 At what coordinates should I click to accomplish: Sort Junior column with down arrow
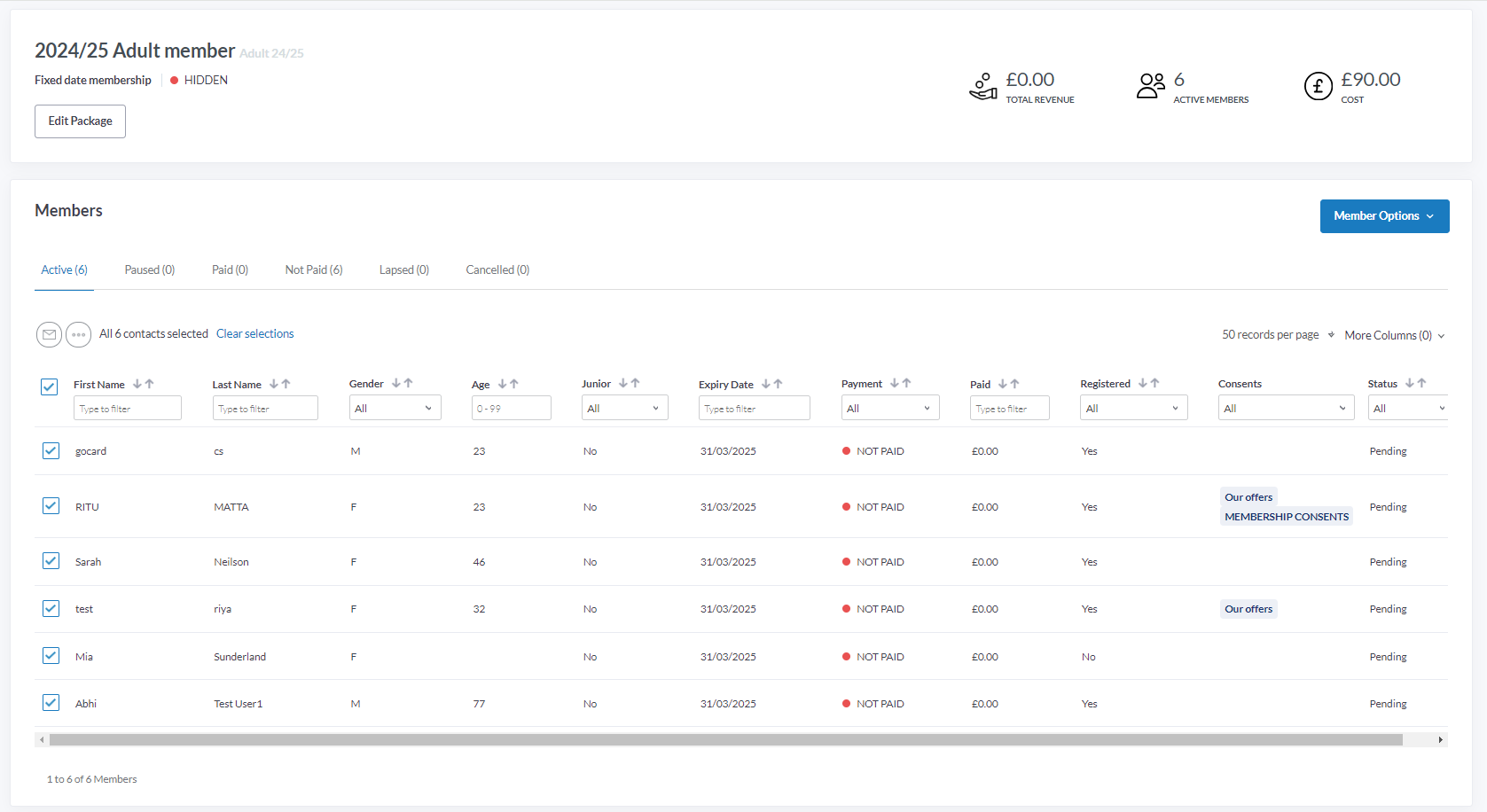coord(623,383)
